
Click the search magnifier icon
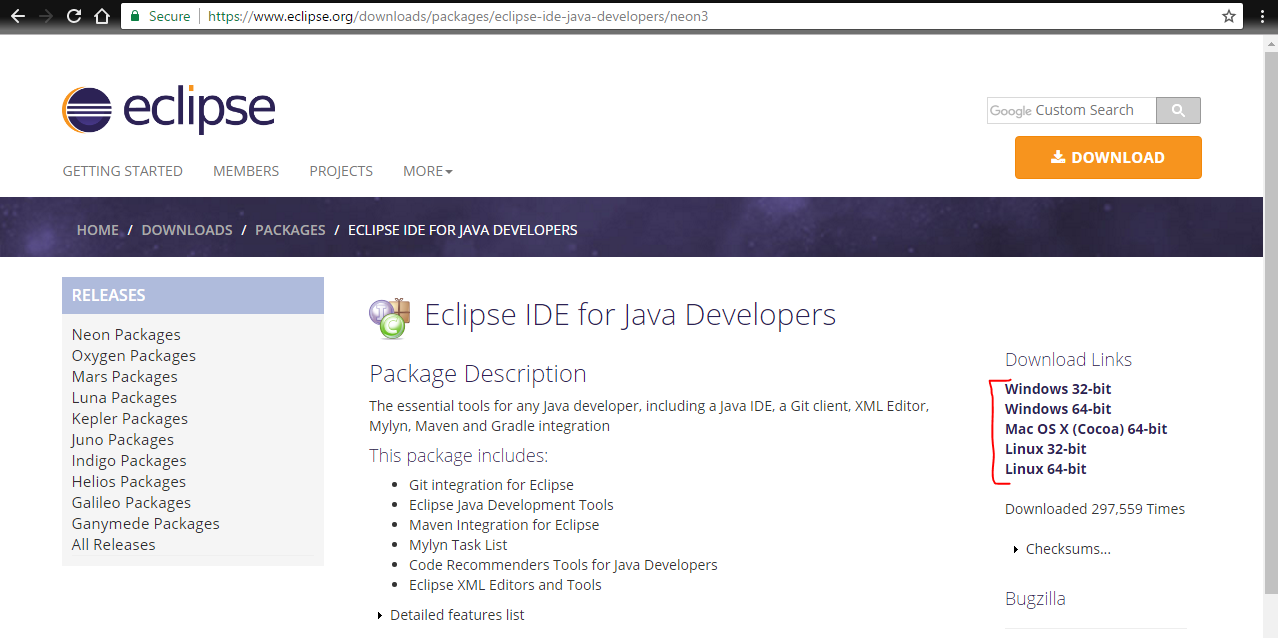[x=1177, y=110]
